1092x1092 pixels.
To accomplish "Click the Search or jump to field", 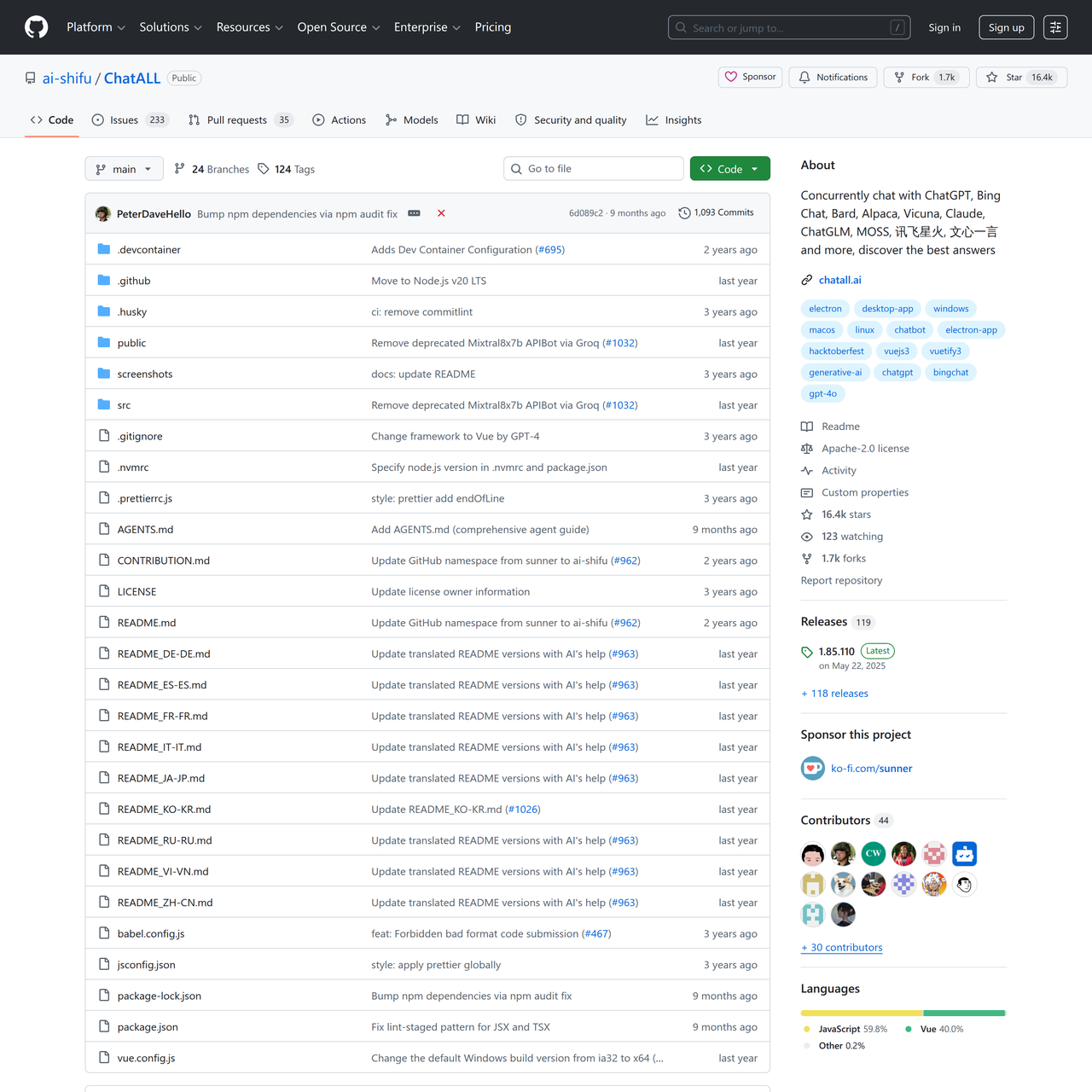I will point(789,27).
